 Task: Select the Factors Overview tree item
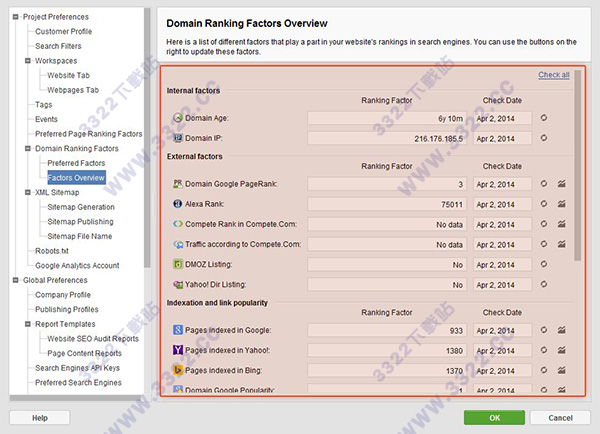click(76, 178)
